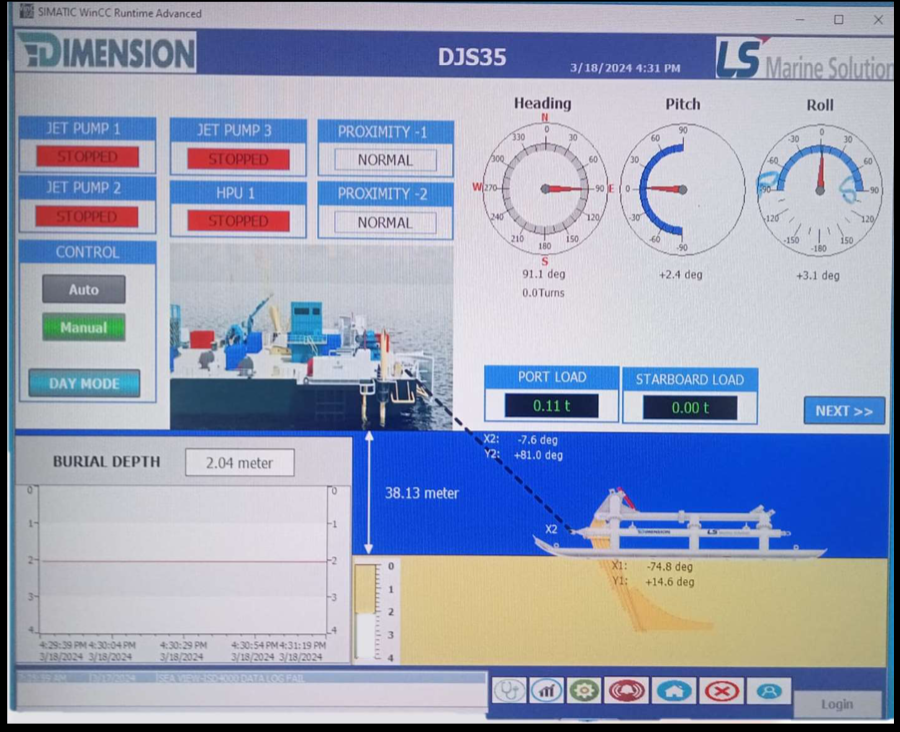The width and height of the screenshot is (900, 732).
Task: Open settings with the green gear icon
Action: point(584,690)
